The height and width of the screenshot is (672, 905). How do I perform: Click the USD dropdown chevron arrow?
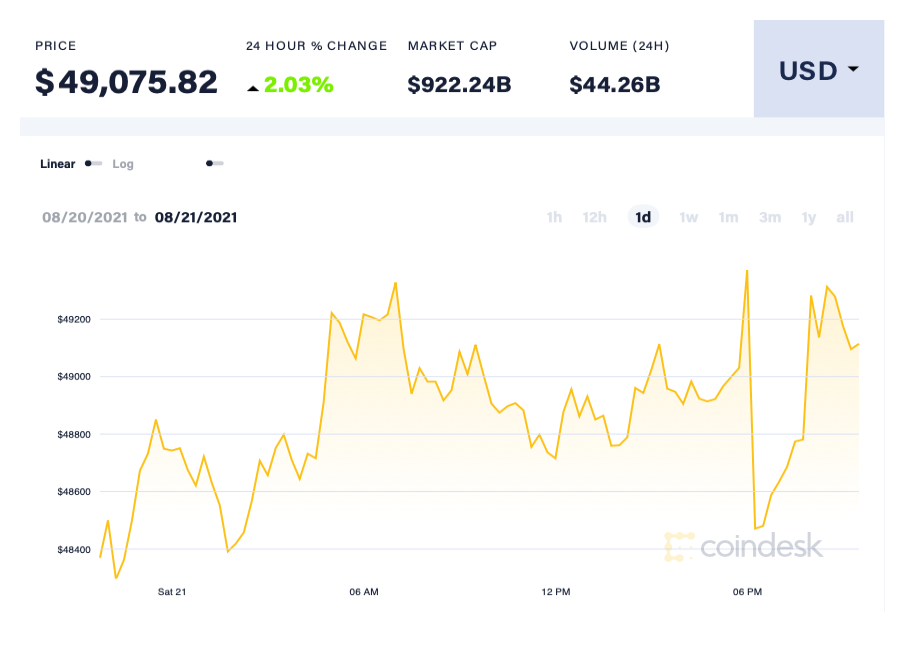[x=852, y=70]
